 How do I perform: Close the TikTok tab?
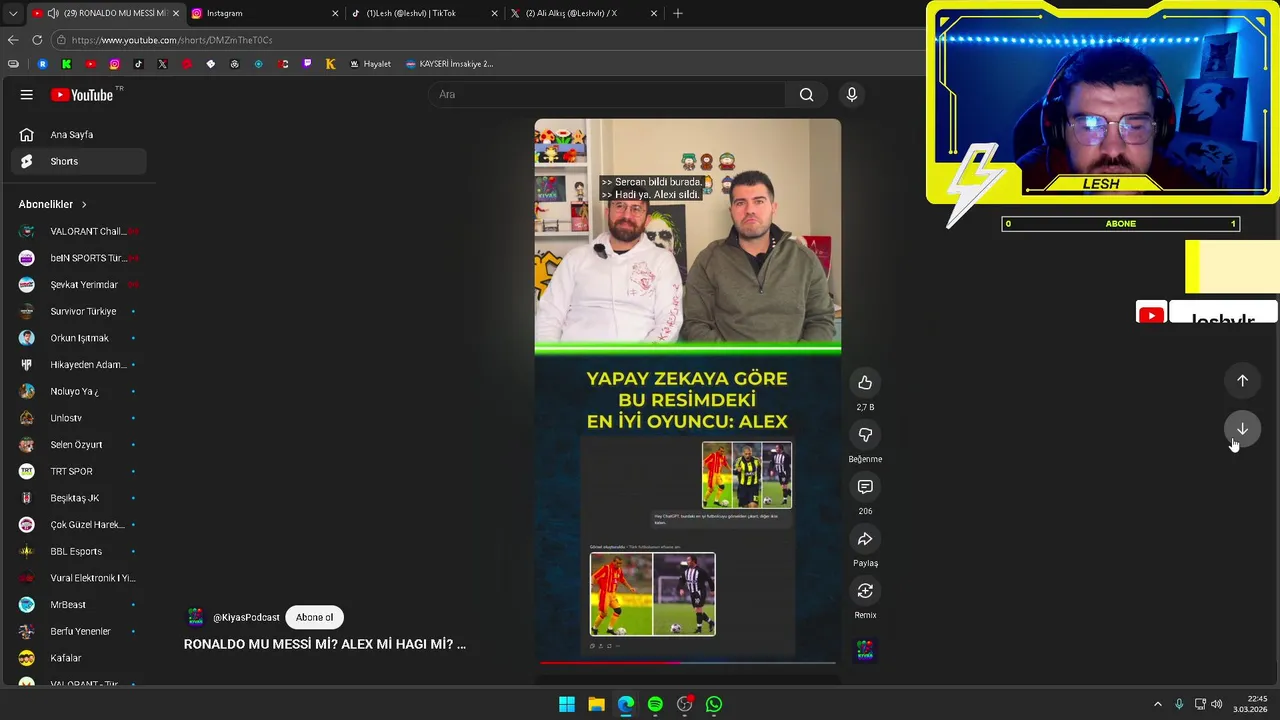click(495, 13)
